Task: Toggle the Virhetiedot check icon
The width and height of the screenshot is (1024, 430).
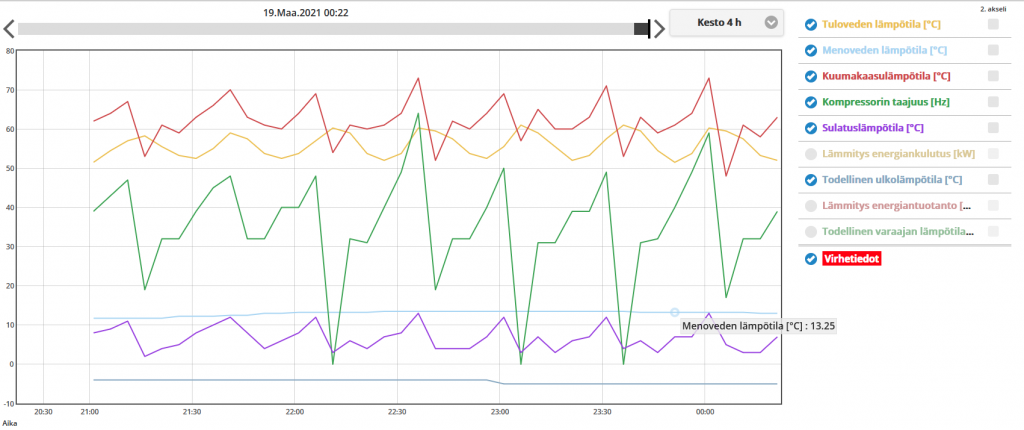Action: (811, 259)
